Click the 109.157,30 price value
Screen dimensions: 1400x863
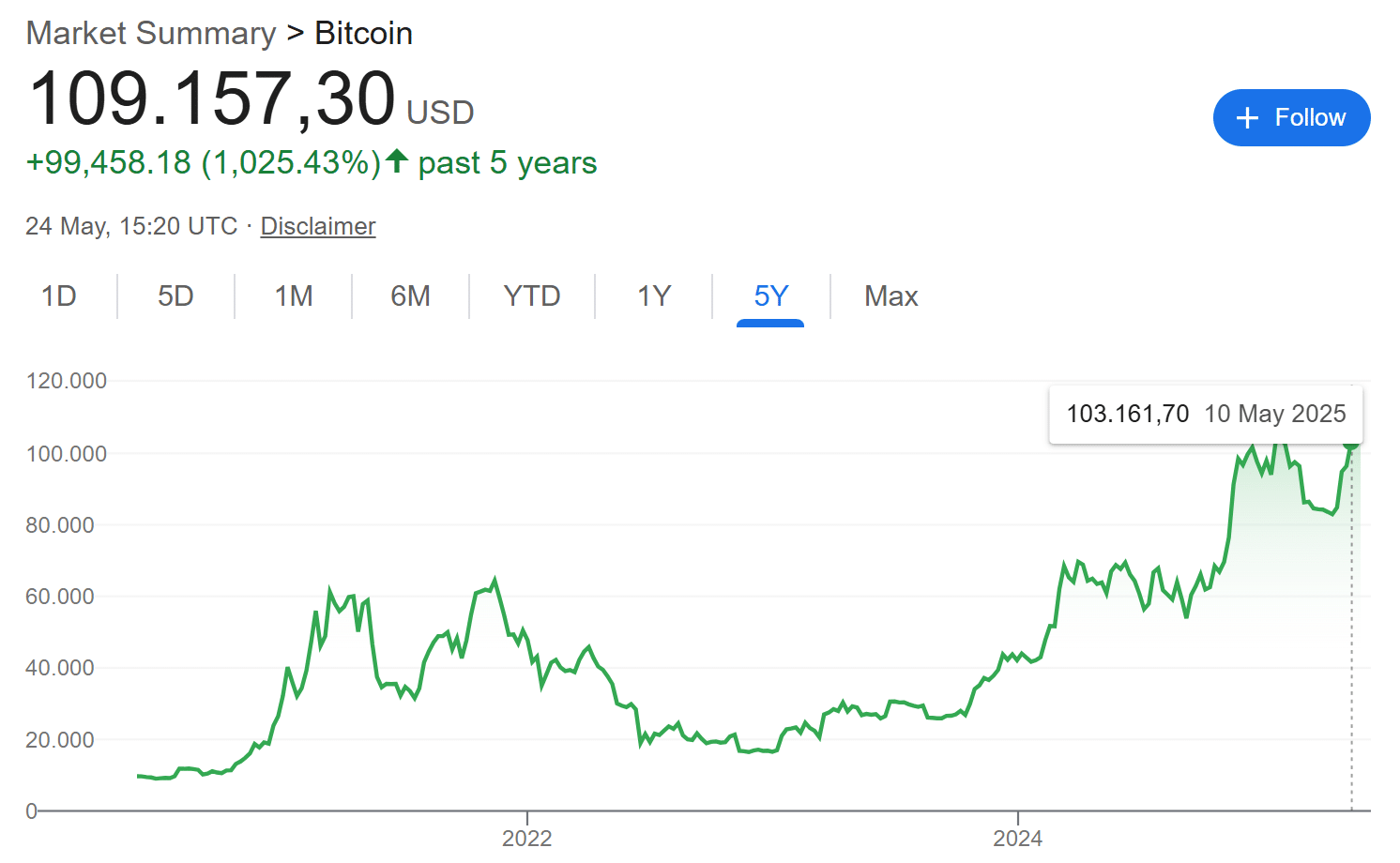click(x=213, y=98)
